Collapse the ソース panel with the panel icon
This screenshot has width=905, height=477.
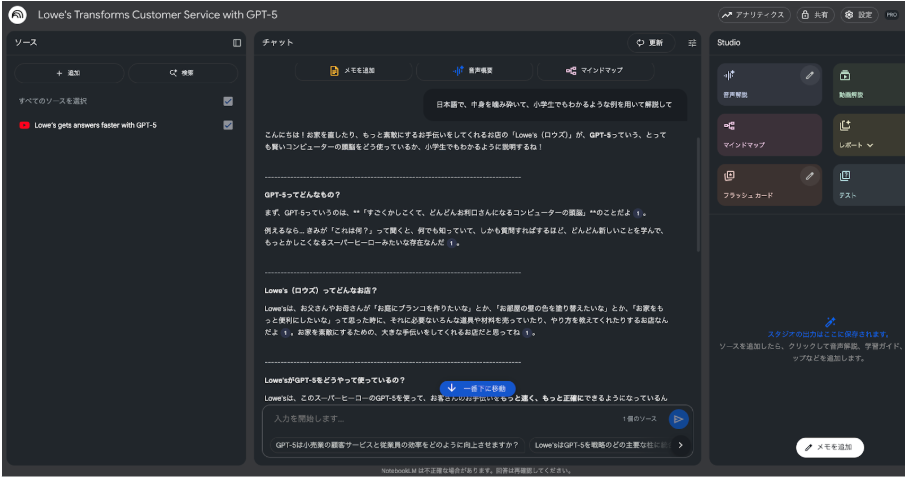237,43
